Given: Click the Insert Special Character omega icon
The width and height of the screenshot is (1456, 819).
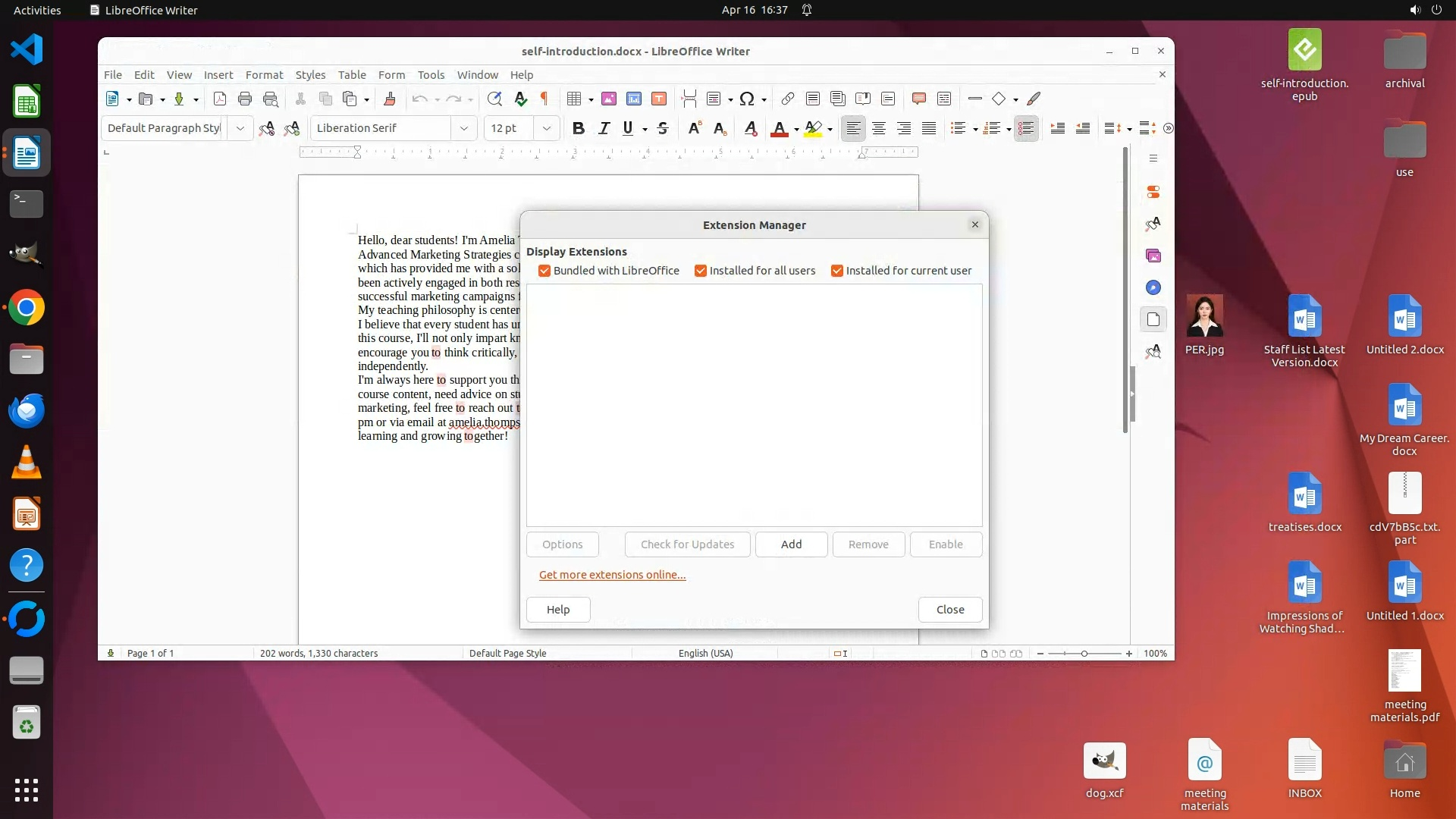Looking at the screenshot, I should (746, 99).
